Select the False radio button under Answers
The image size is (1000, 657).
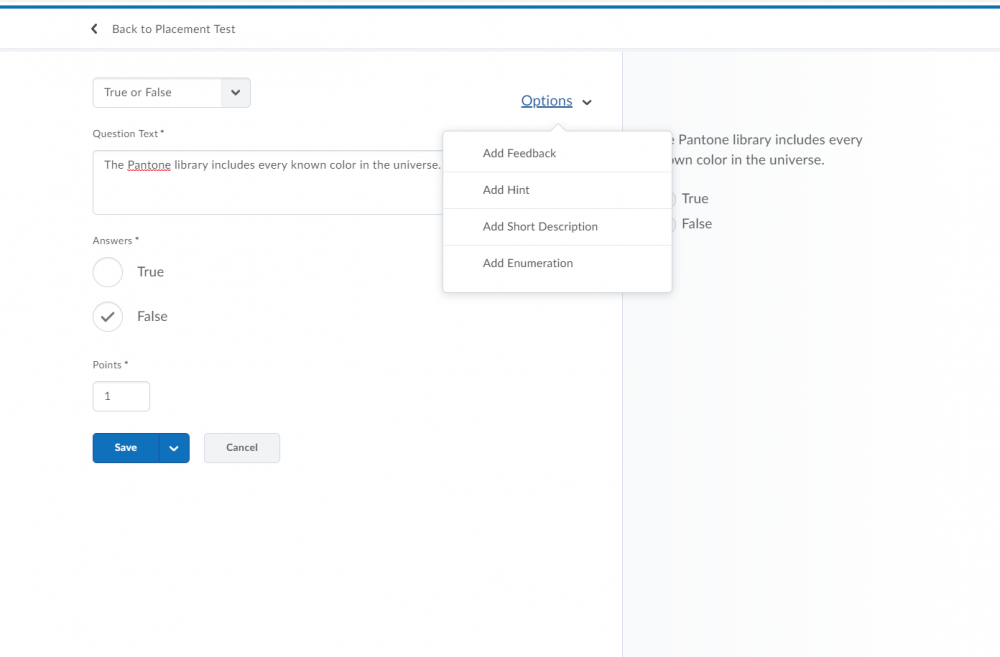[x=107, y=316]
